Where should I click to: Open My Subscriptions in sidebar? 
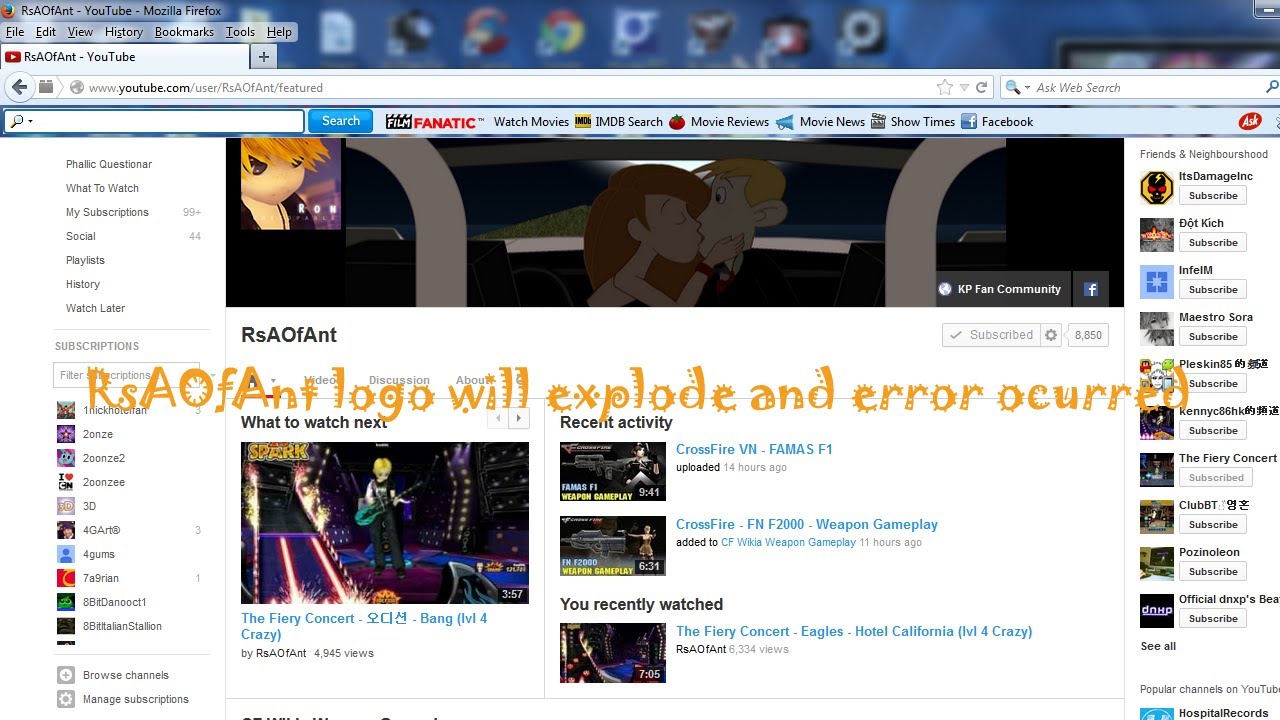click(107, 212)
